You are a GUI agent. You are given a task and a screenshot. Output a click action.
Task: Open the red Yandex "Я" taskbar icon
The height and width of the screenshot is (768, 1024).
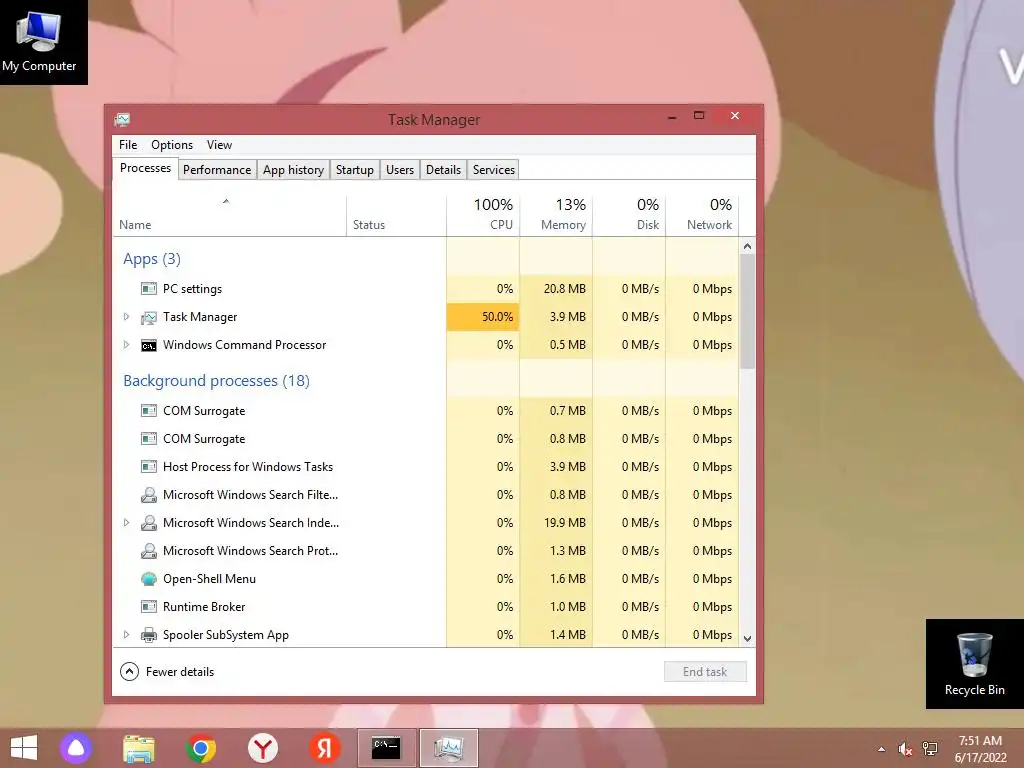[x=325, y=748]
